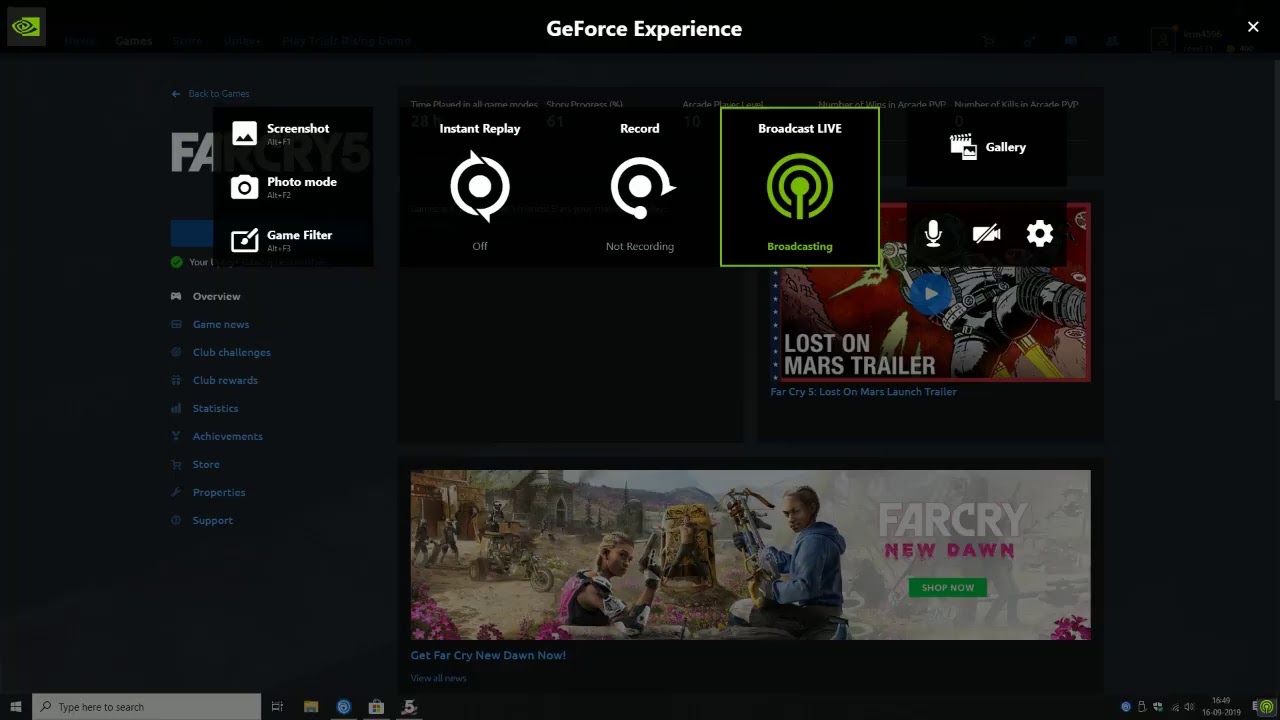Screen dimensions: 1280x720
Task: Close the GeForce Experience overlay
Action: coord(1253,27)
